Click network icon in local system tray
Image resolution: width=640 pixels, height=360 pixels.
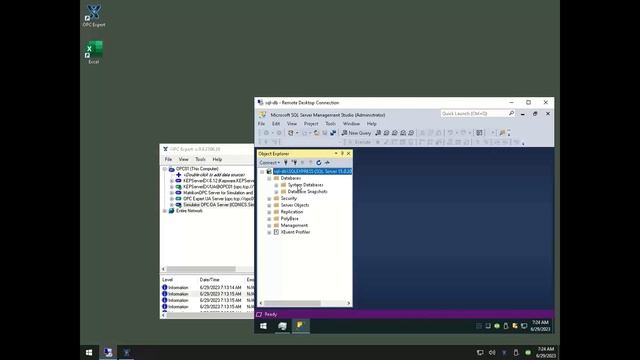(x=480, y=353)
